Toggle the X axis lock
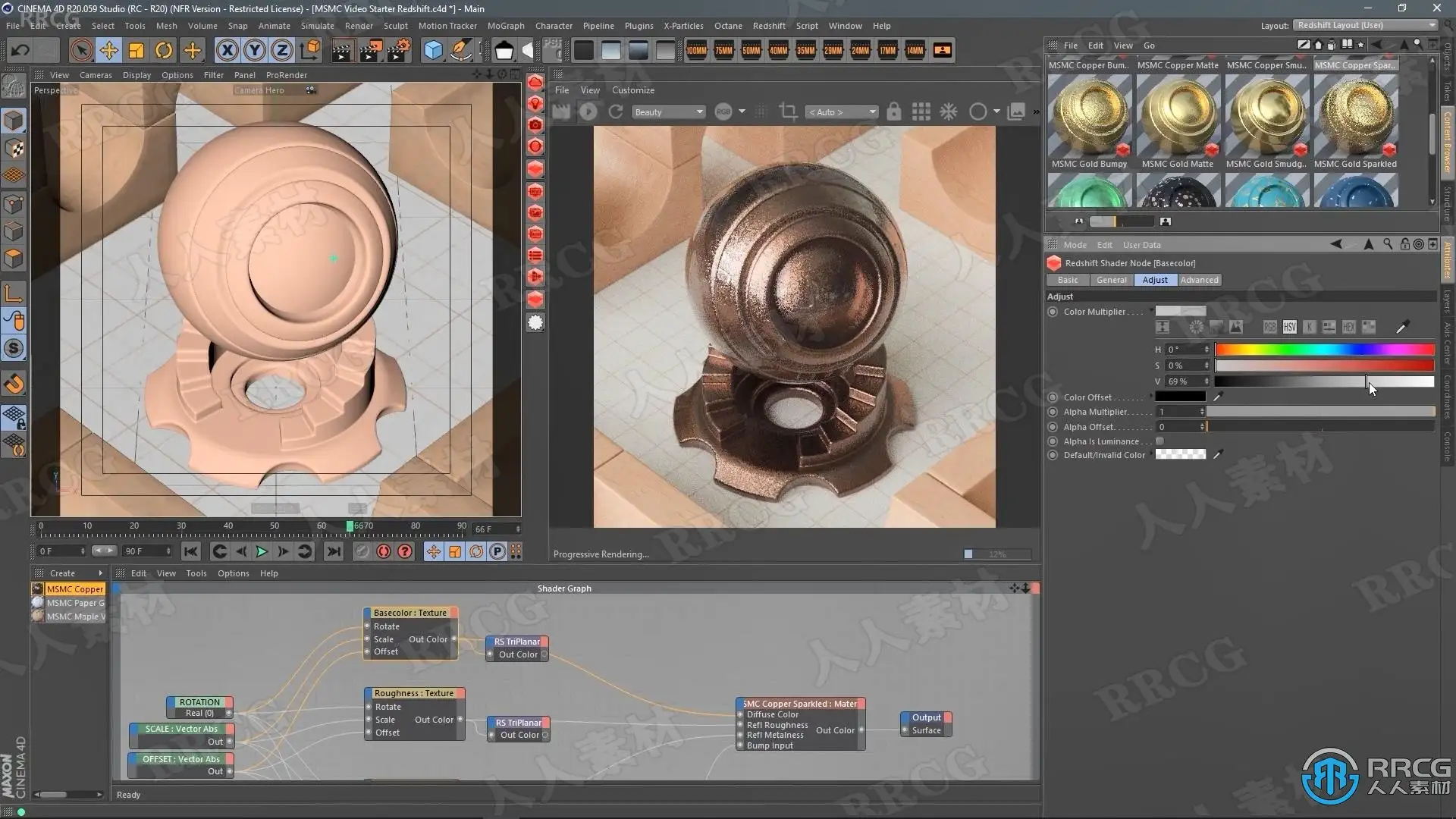 click(x=227, y=51)
